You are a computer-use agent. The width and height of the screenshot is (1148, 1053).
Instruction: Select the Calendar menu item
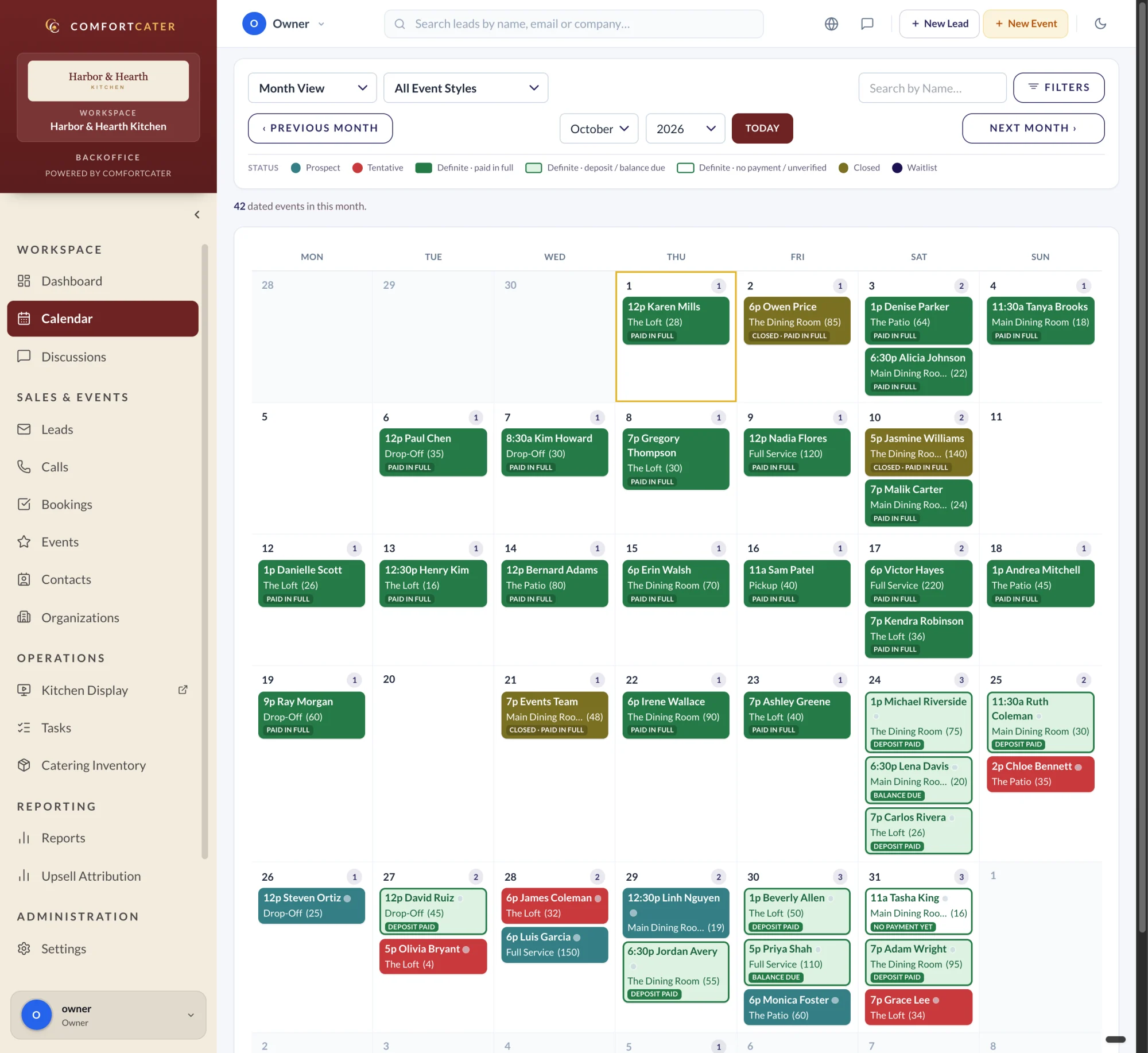[103, 318]
